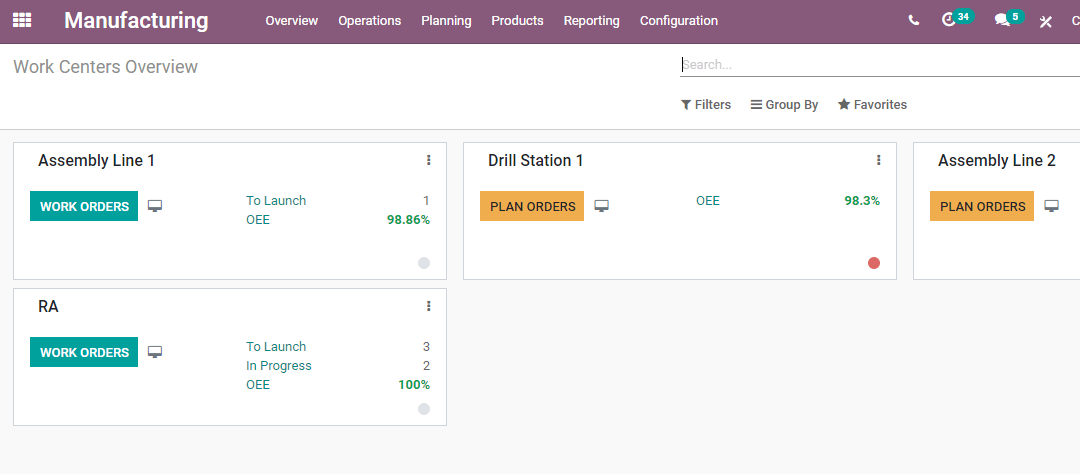
Task: Focus the Search input field
Action: 870,65
